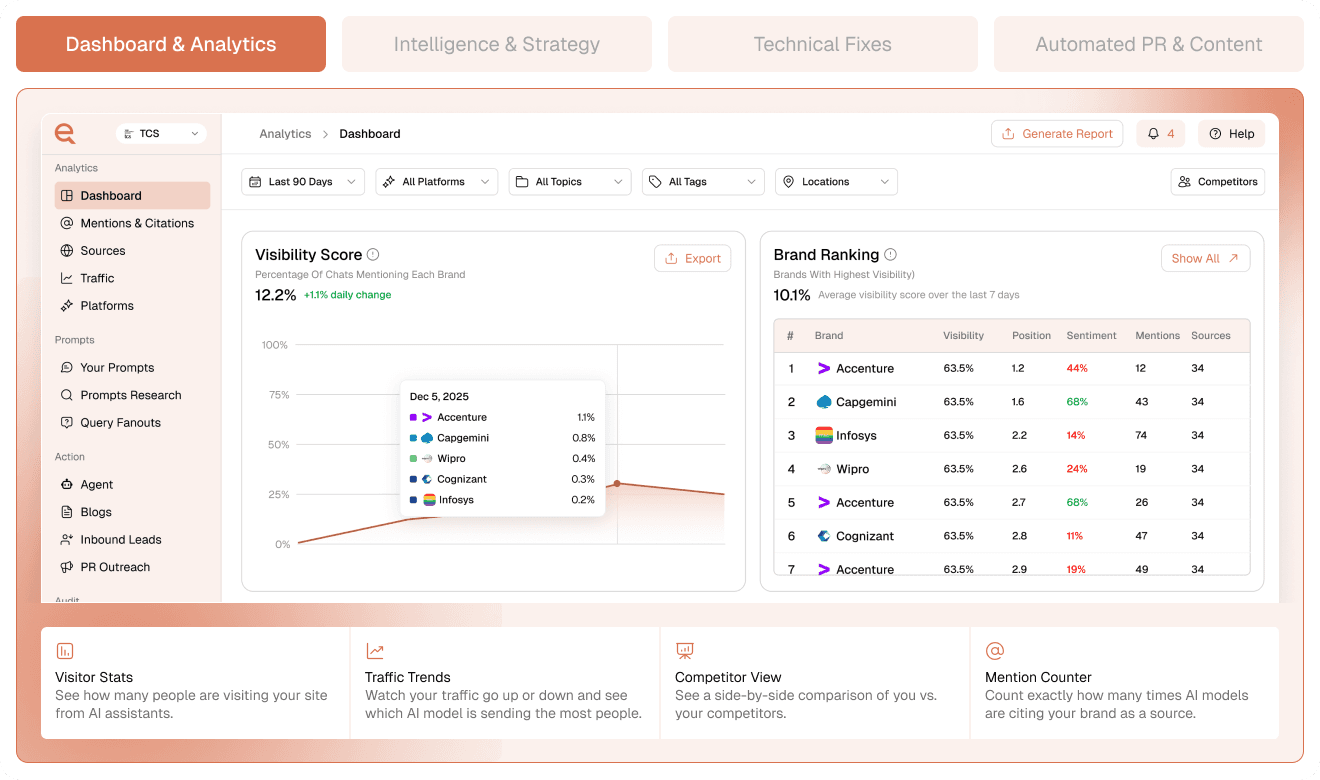Open the Technical Fixes tab
The width and height of the screenshot is (1320, 780).
point(823,44)
